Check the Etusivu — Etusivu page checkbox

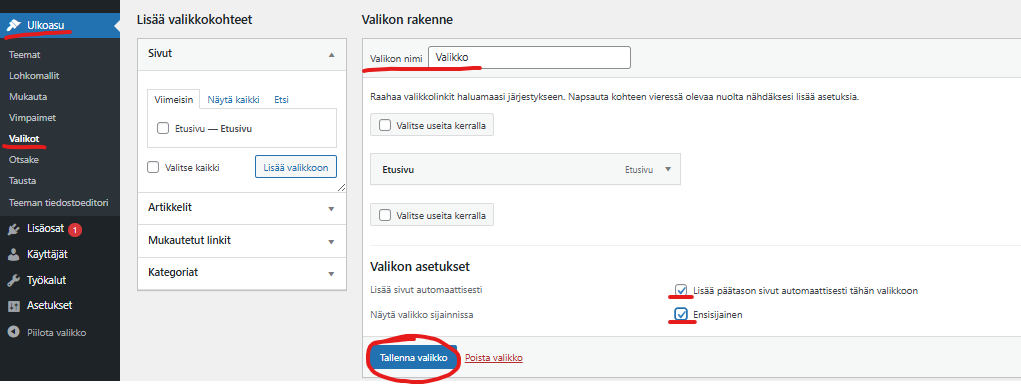[163, 128]
